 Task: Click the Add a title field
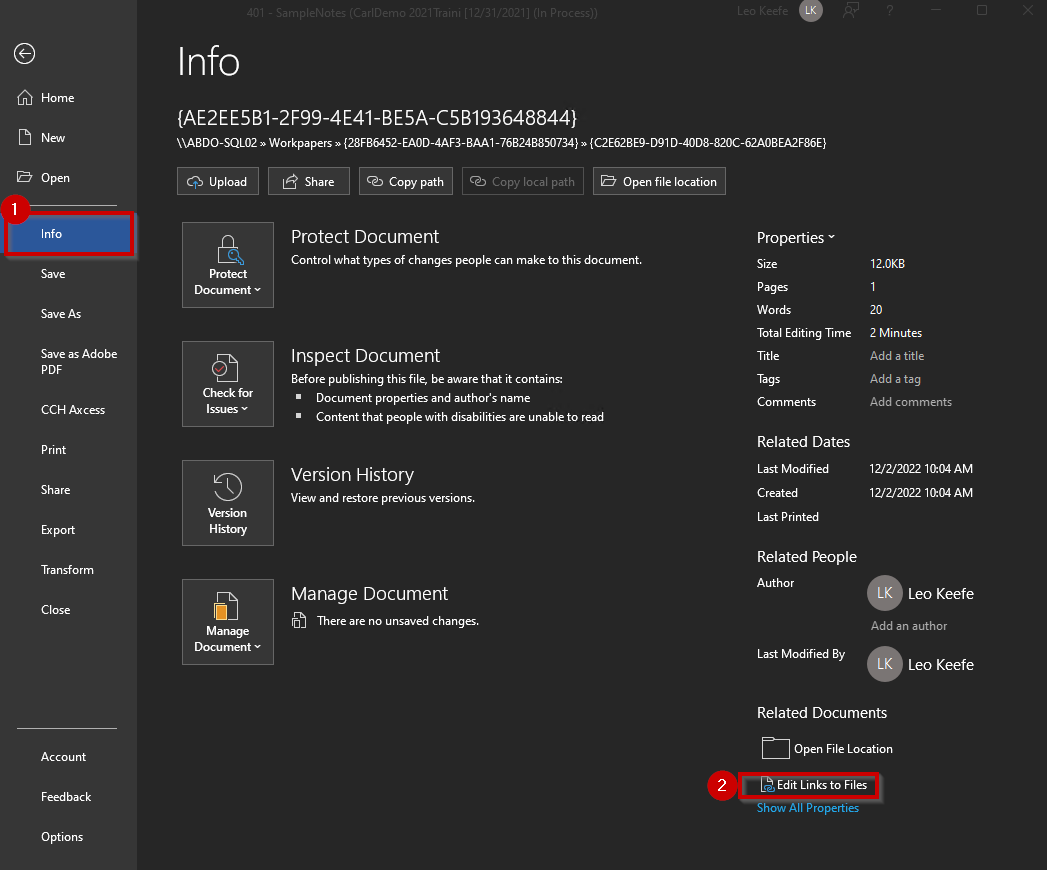[x=897, y=356]
